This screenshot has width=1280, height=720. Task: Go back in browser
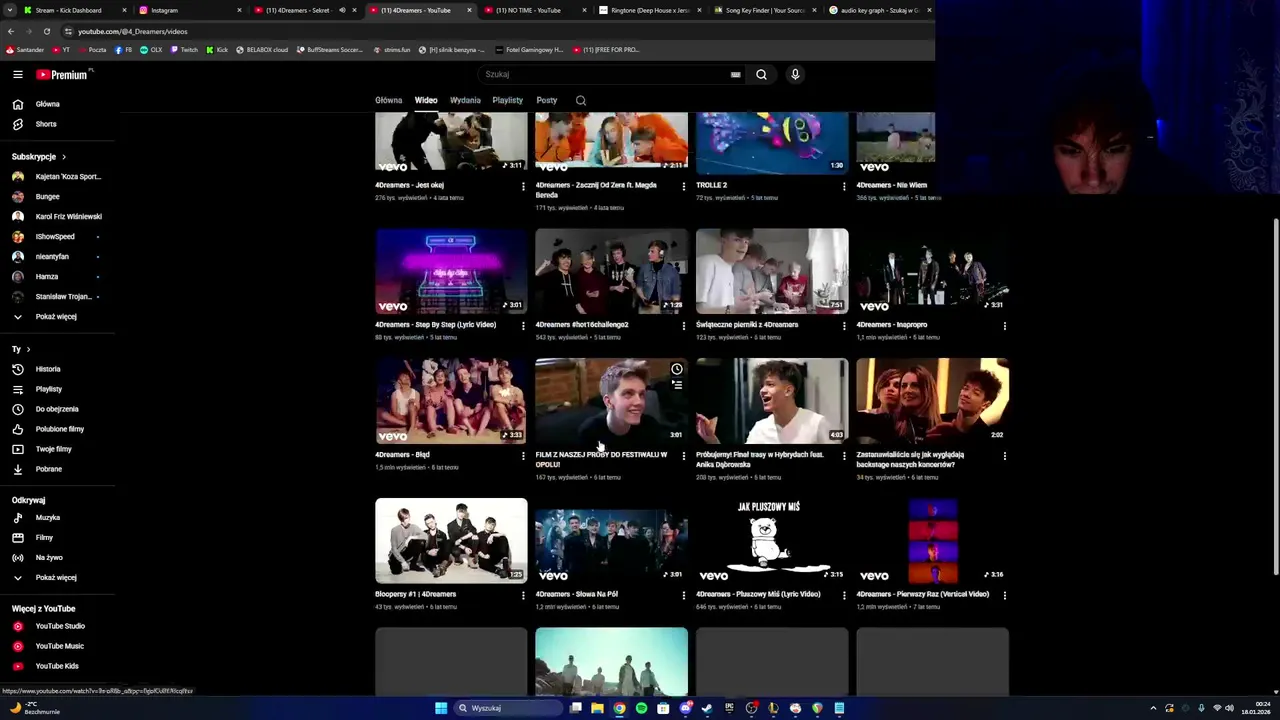point(11,31)
